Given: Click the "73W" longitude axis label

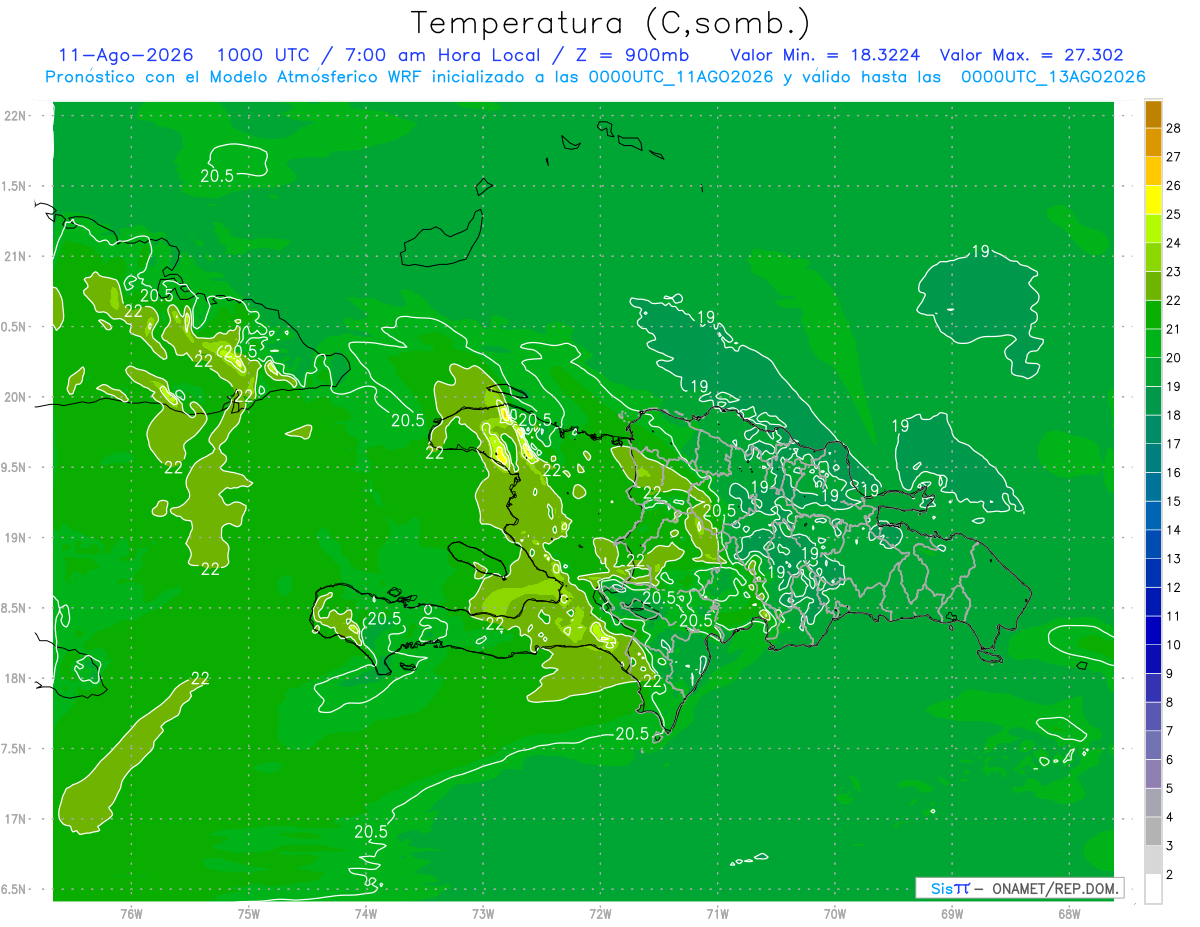Looking at the screenshot, I should tap(483, 913).
